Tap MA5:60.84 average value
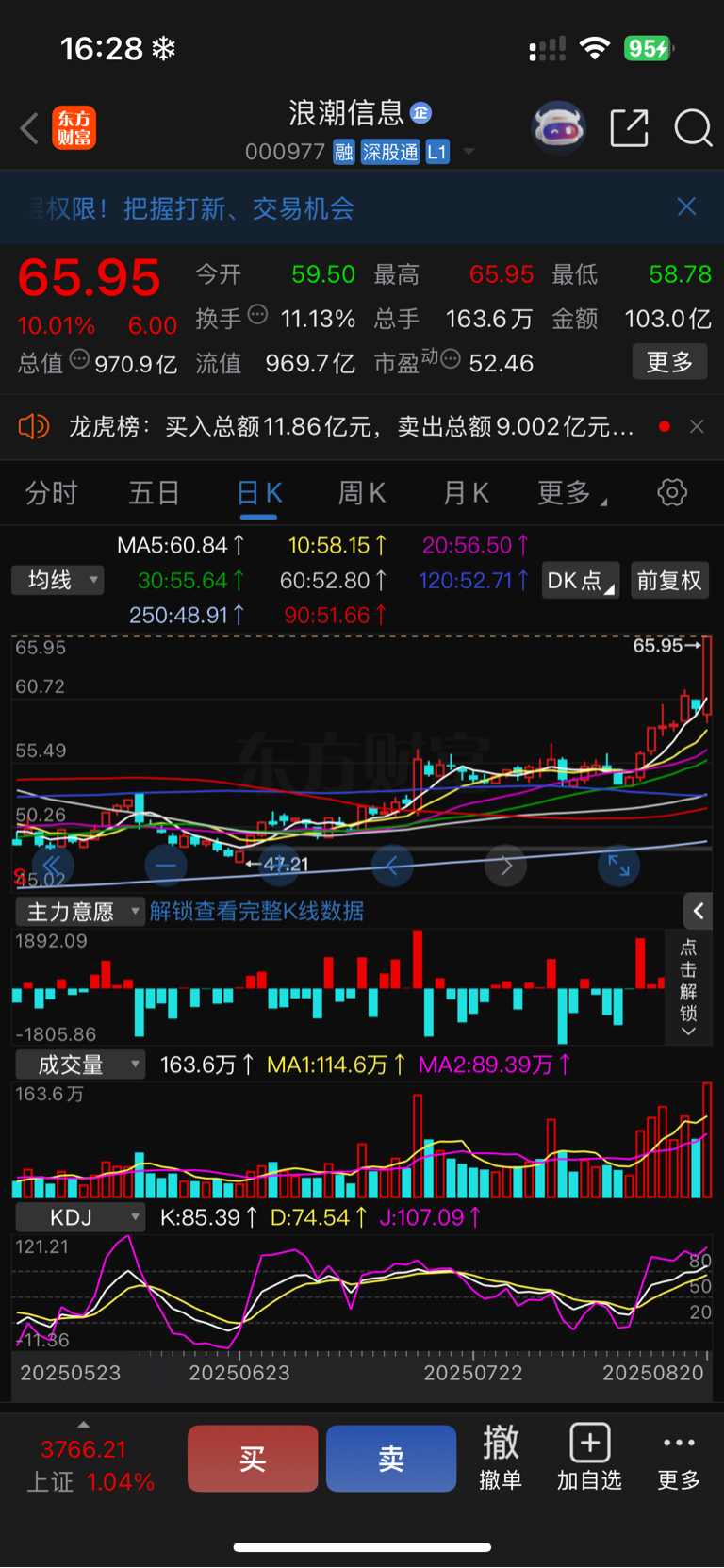The image size is (724, 1568). pyautogui.click(x=180, y=545)
